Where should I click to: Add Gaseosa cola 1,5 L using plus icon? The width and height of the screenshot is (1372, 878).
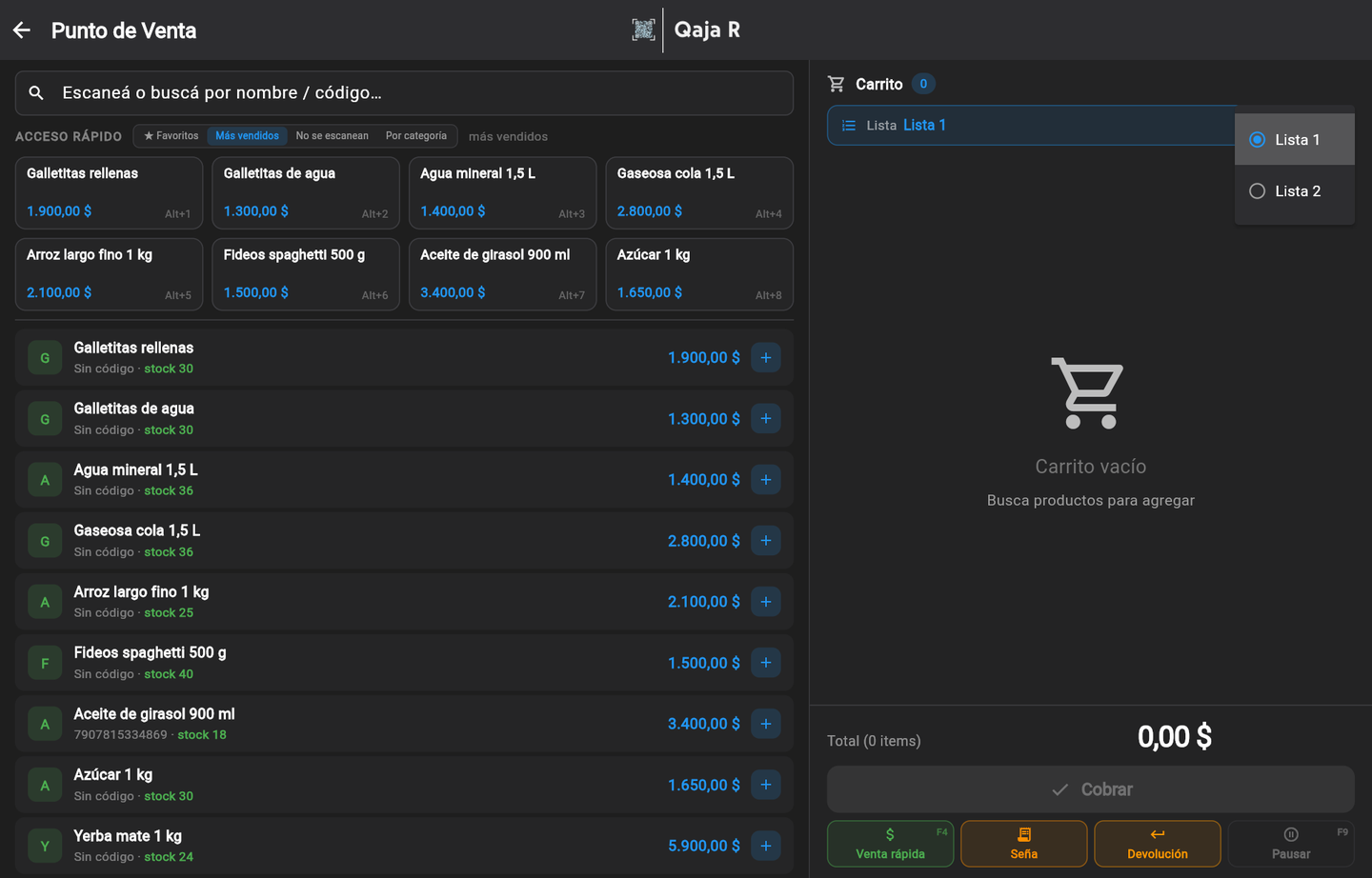(x=766, y=541)
